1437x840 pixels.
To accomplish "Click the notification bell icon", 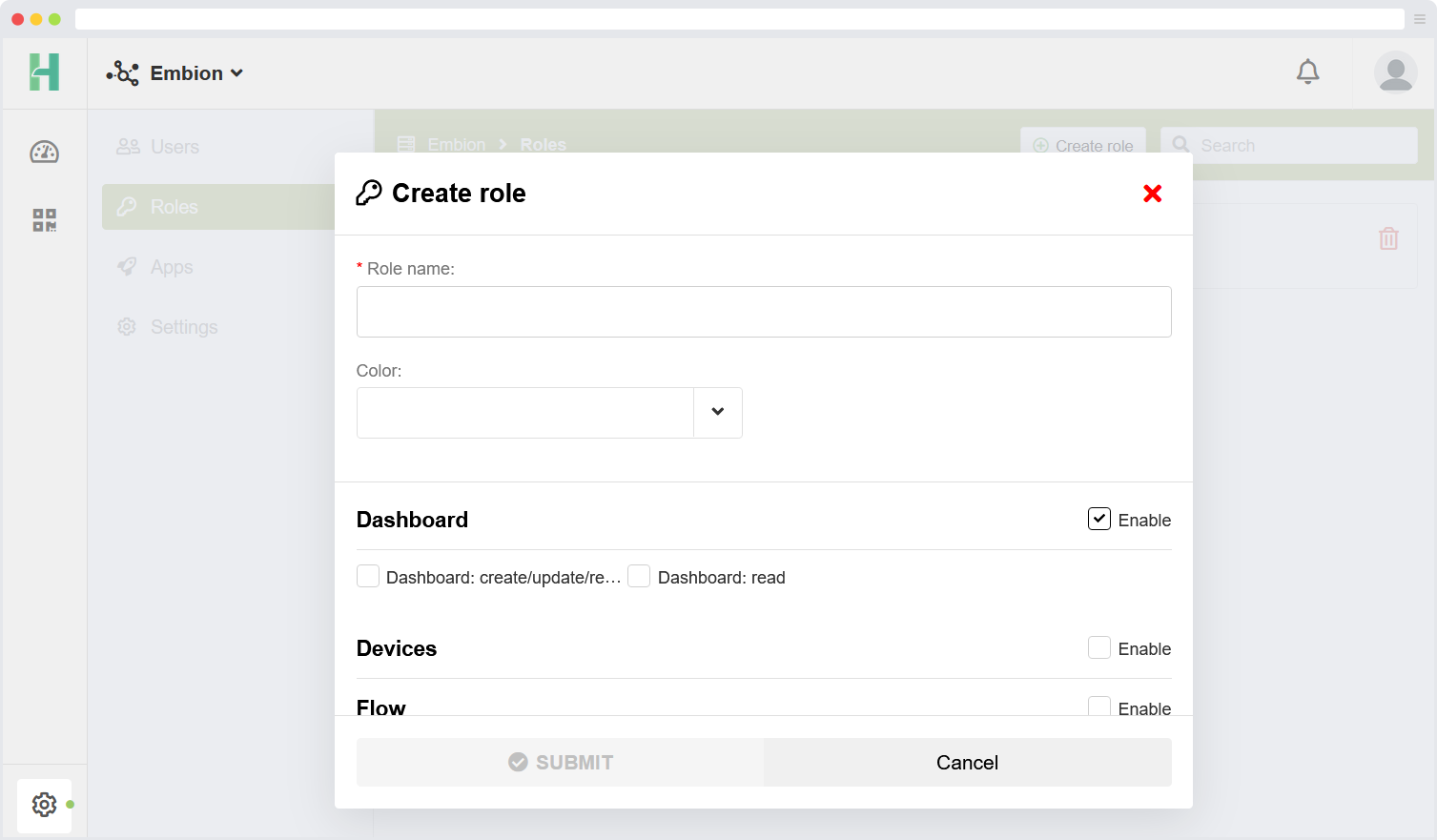I will [1307, 72].
